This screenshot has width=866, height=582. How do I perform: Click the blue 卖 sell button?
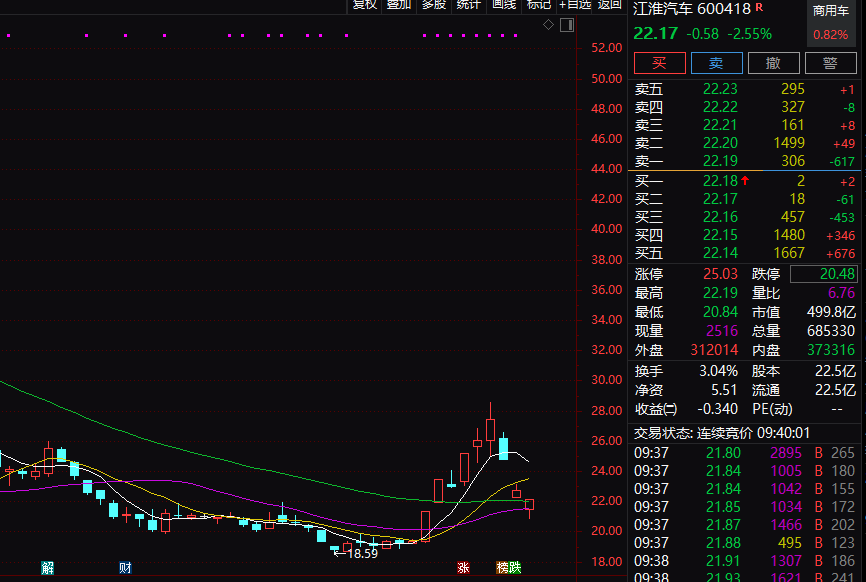tap(716, 63)
